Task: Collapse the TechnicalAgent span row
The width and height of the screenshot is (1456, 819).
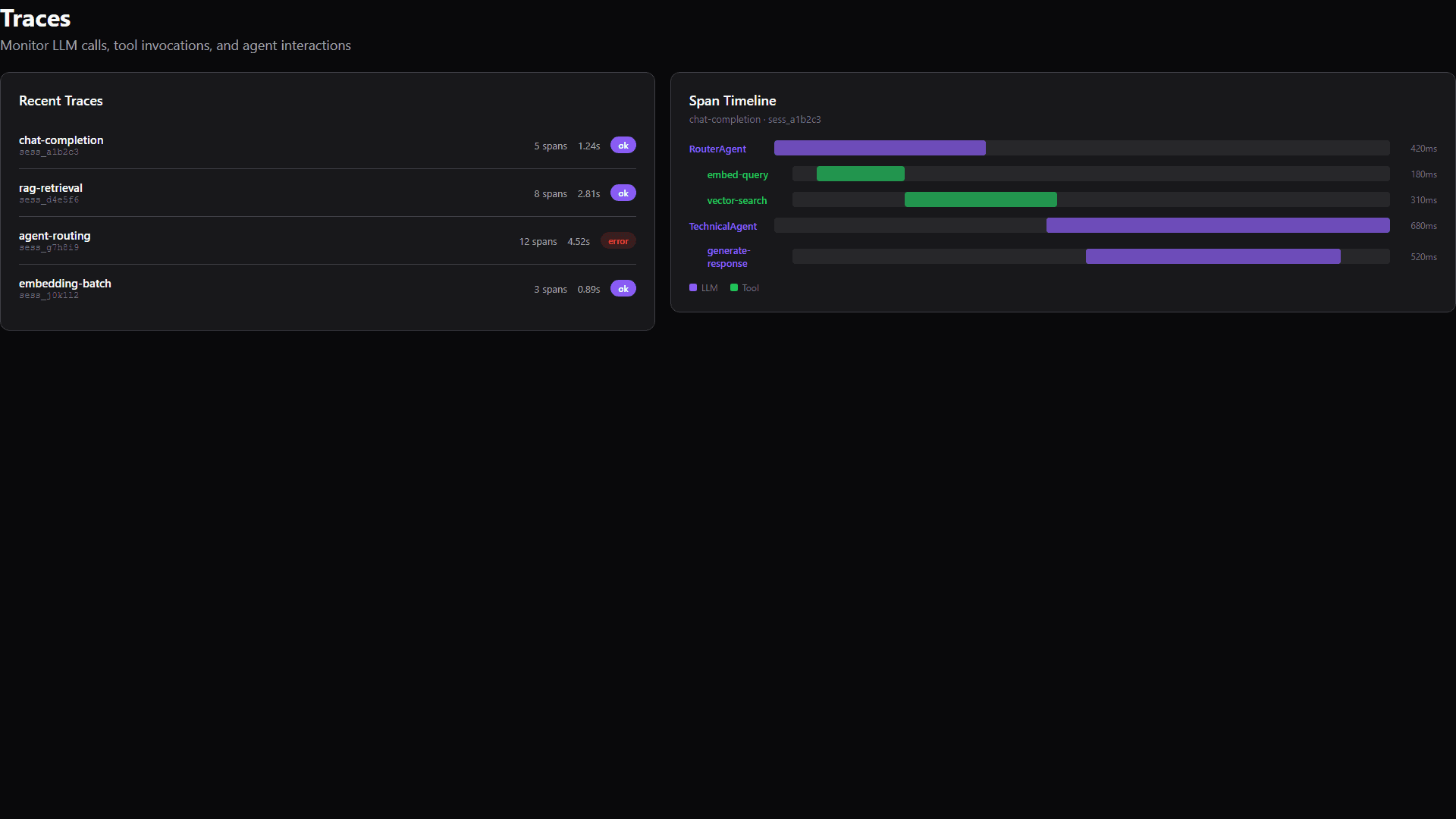Action: (722, 226)
